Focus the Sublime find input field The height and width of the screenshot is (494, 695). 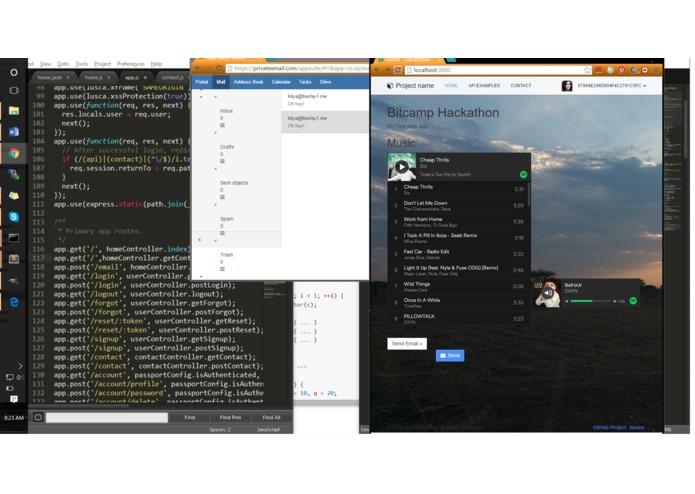tap(107, 417)
